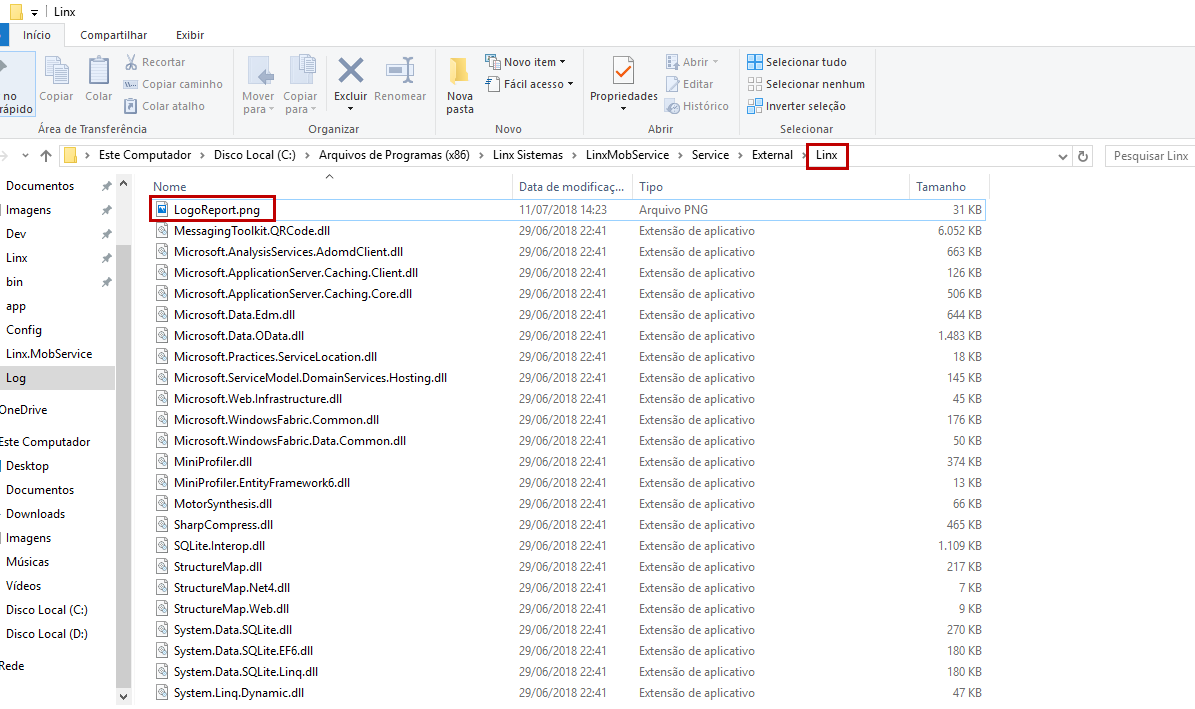
Task: Click navigation pane scroll down arrow
Action: [x=123, y=696]
